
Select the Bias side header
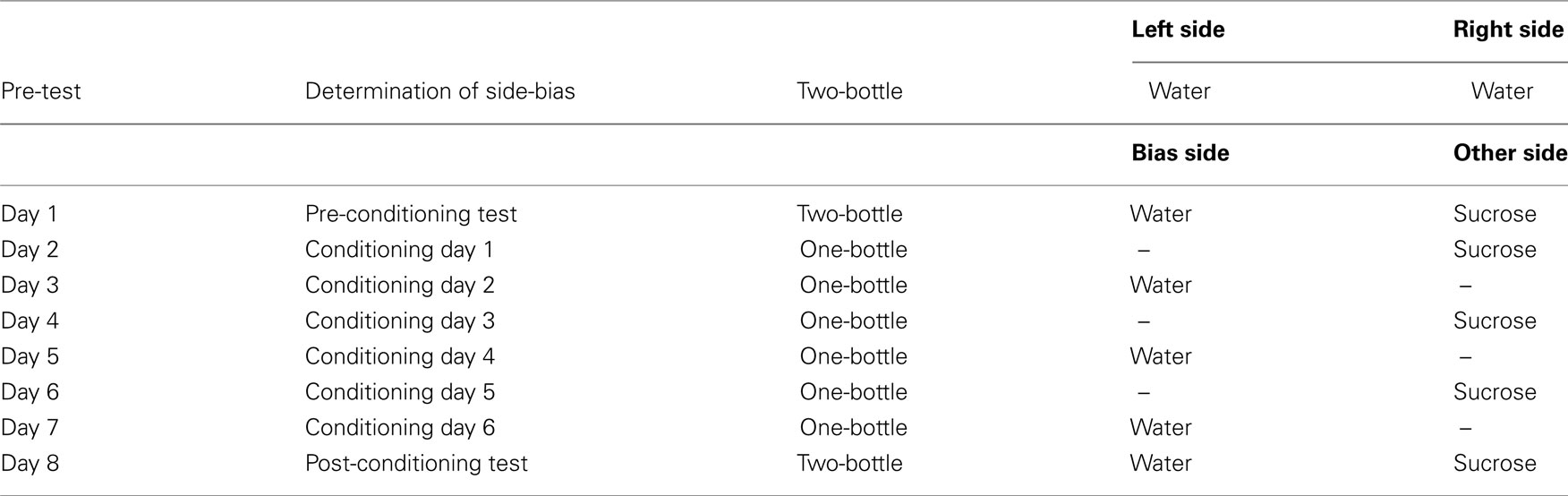1180,153
